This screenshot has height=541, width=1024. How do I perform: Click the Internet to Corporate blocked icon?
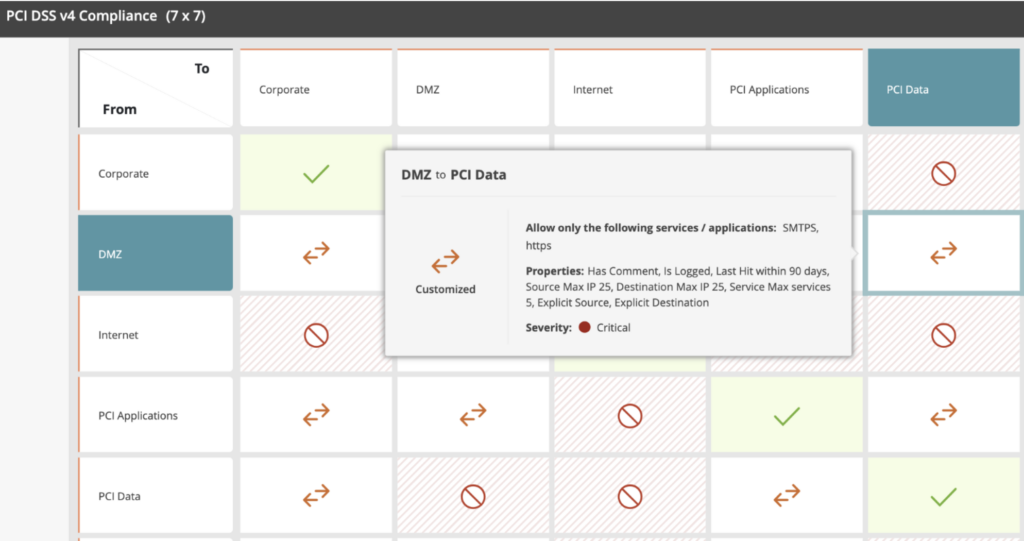tap(316, 335)
